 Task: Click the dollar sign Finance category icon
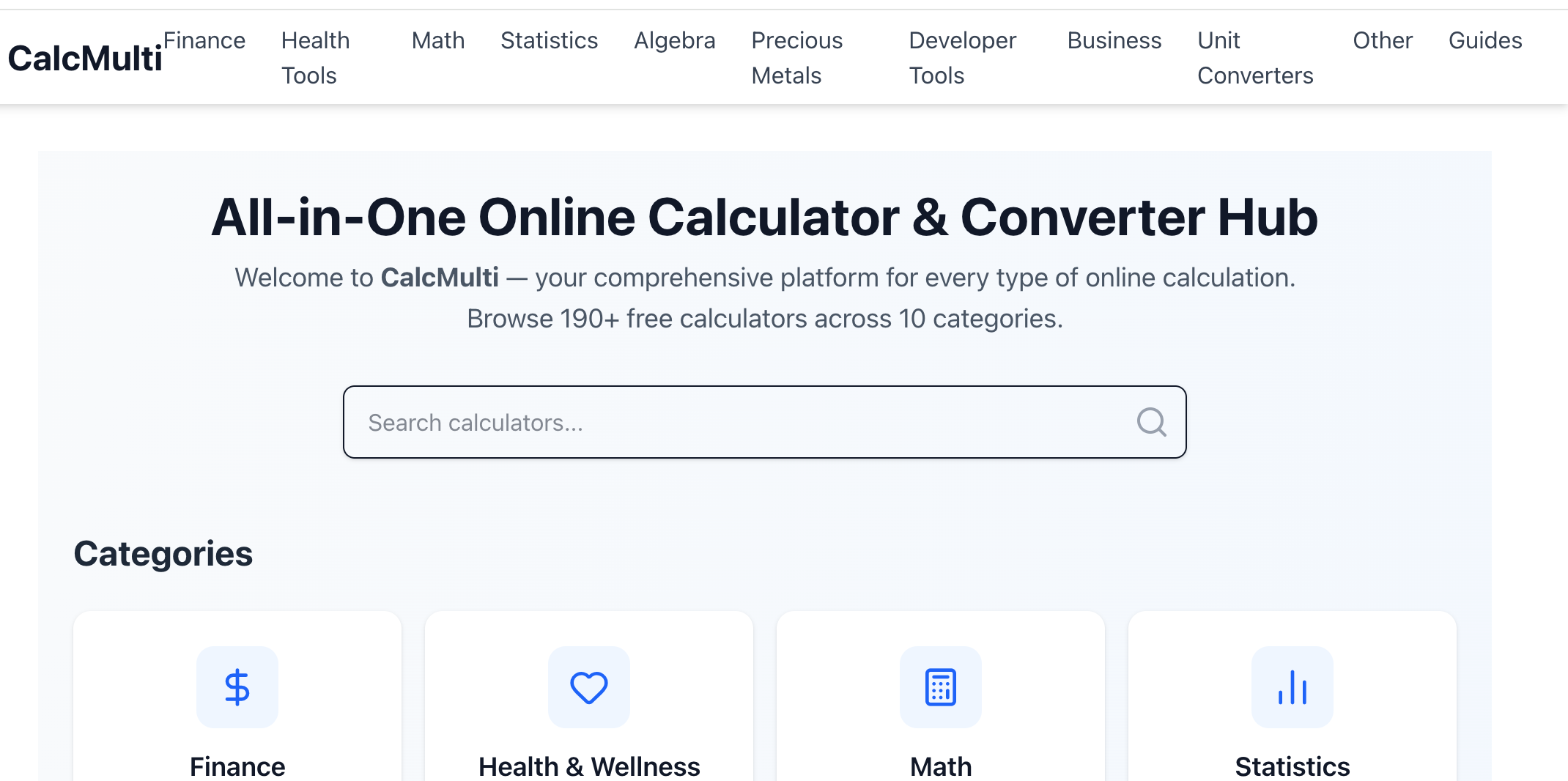pyautogui.click(x=237, y=687)
